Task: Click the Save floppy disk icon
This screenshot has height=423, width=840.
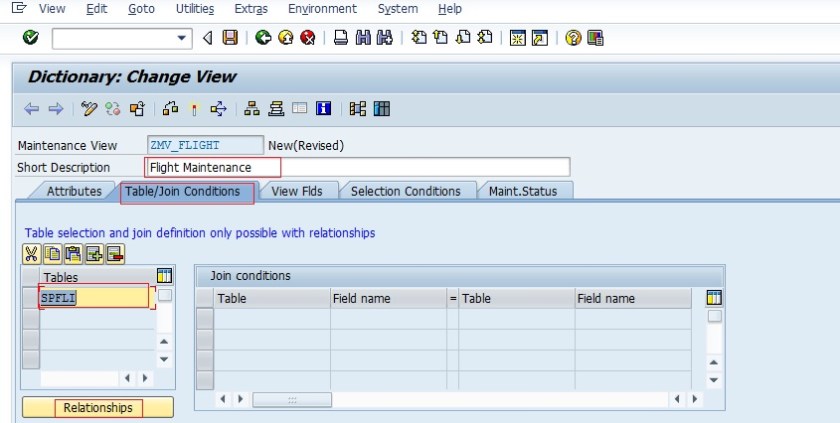Action: (230, 38)
